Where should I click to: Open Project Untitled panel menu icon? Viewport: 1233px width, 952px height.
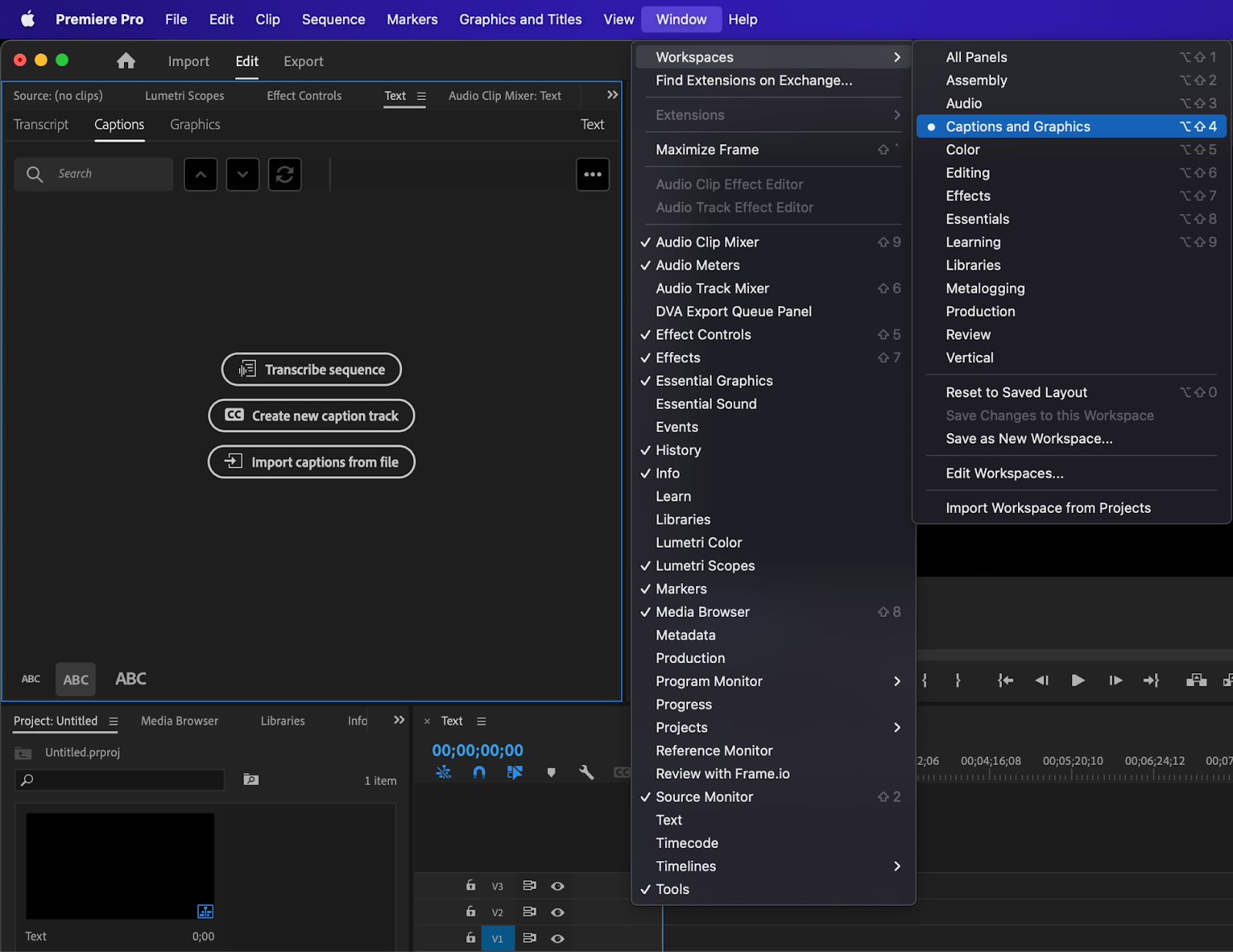[113, 722]
